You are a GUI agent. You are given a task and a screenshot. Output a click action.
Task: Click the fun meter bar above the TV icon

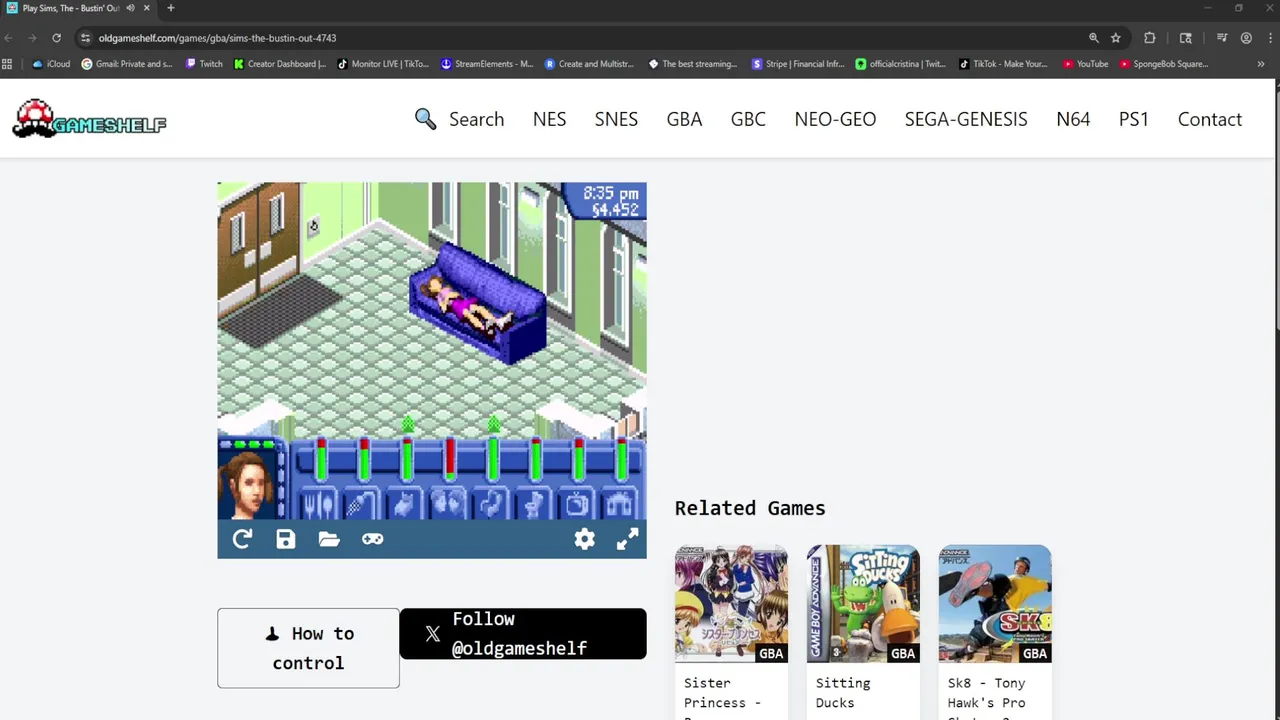click(579, 460)
